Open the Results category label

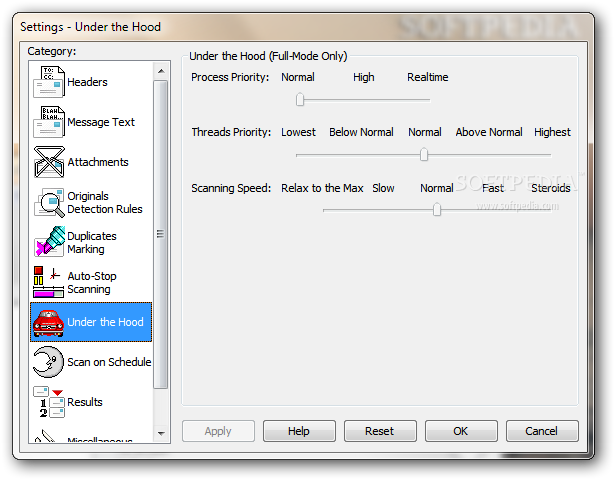(85, 402)
